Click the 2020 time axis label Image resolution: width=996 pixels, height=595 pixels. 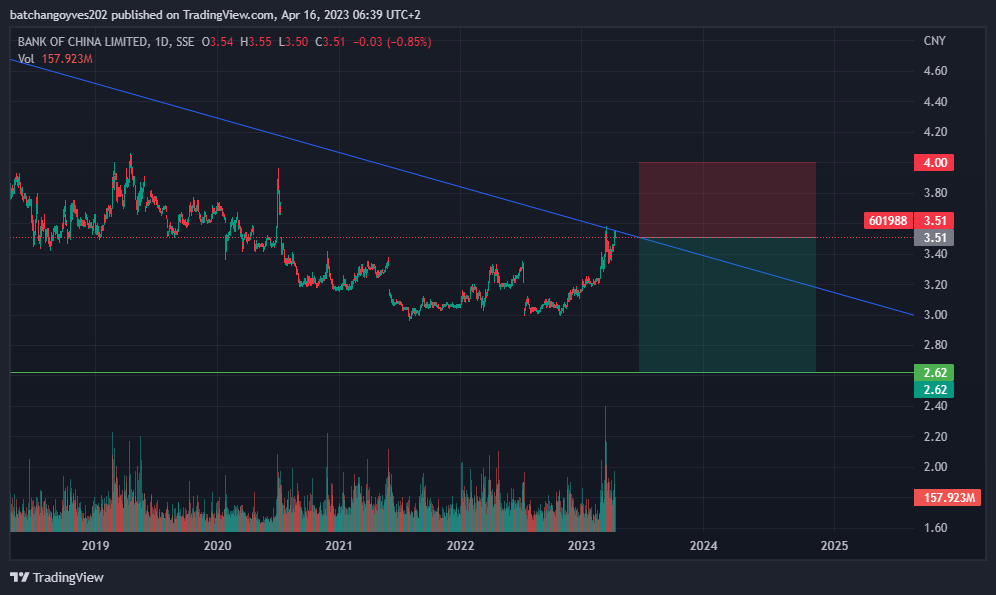coord(217,545)
